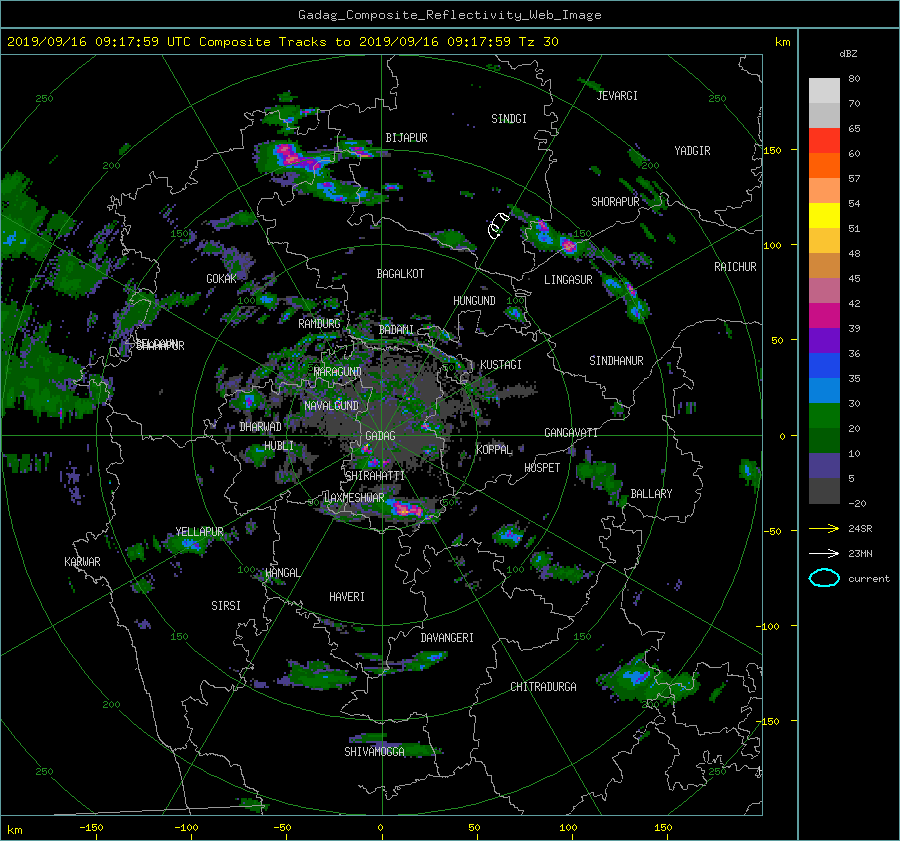Click the SINDGI city label
The image size is (900, 841).
pos(509,119)
